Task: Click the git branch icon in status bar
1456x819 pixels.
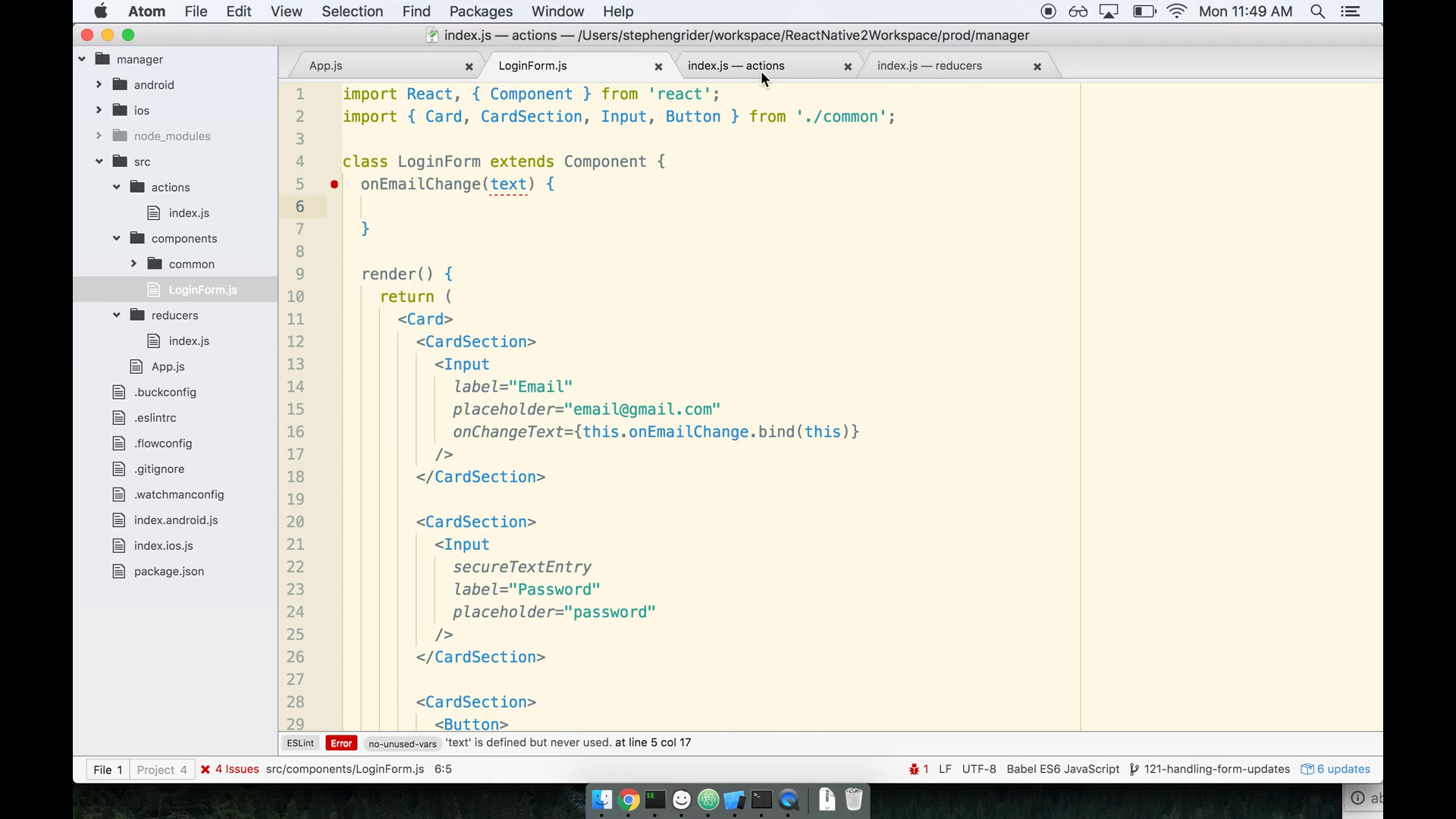Action: pyautogui.click(x=1134, y=769)
